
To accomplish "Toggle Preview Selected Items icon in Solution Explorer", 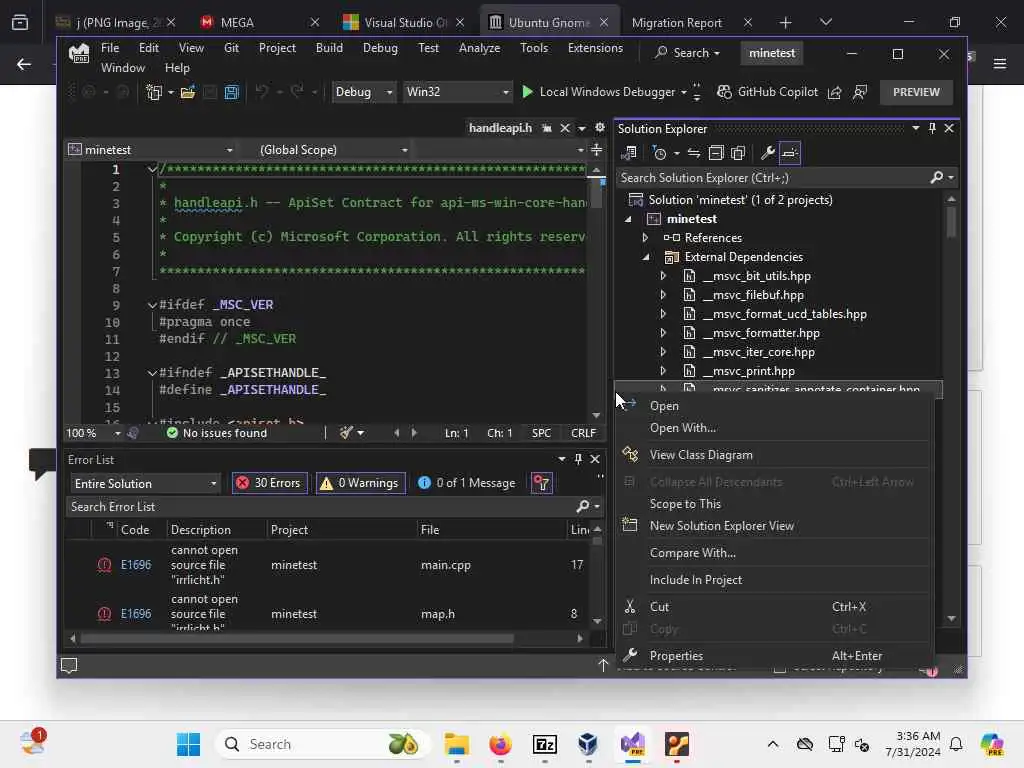I will pos(790,153).
